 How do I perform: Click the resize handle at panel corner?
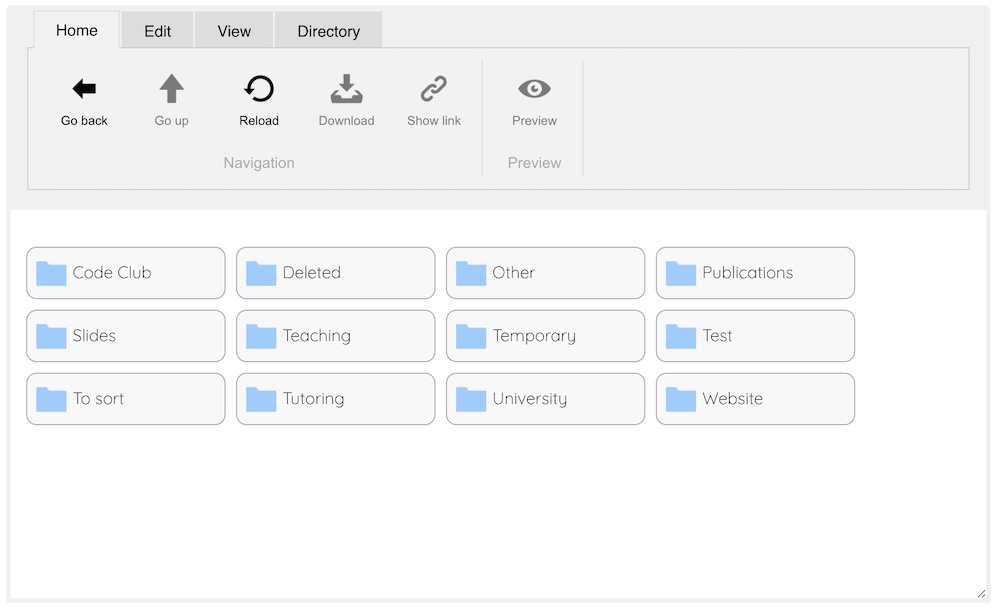[981, 594]
